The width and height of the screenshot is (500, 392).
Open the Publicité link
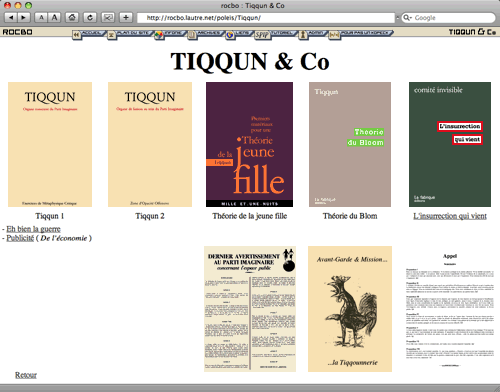[20, 238]
